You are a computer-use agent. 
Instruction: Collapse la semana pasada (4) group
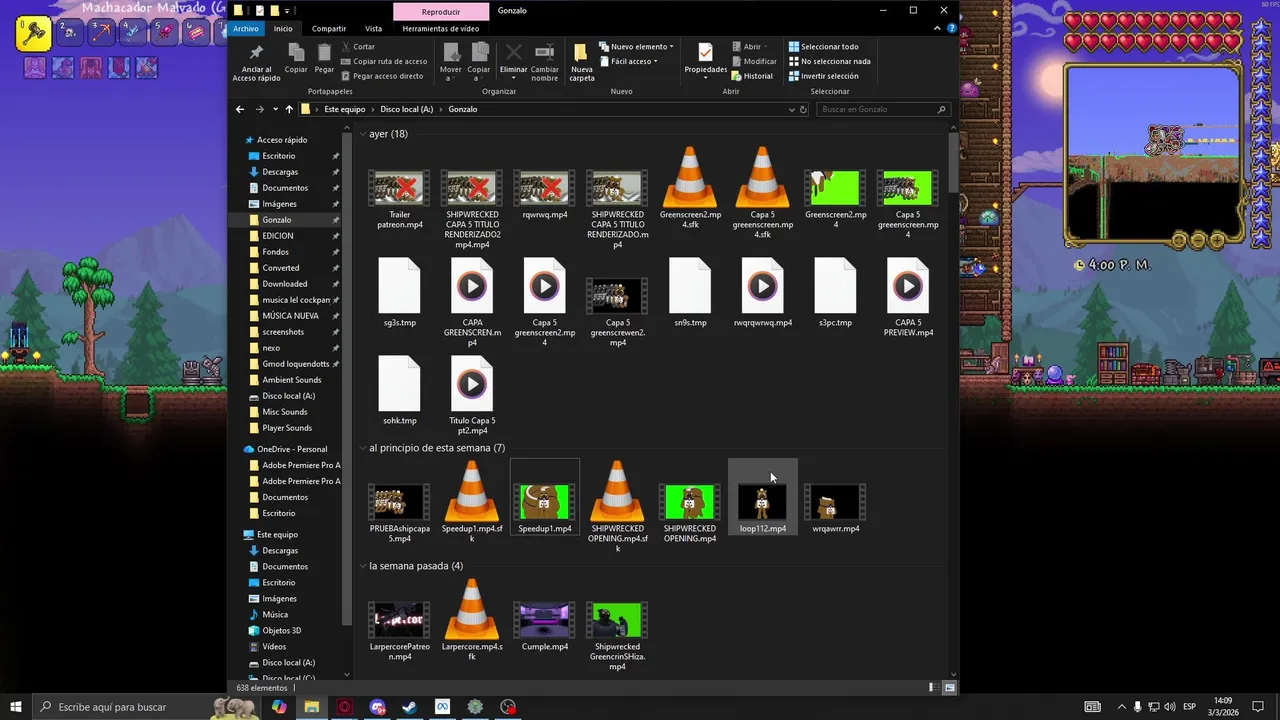(x=362, y=566)
